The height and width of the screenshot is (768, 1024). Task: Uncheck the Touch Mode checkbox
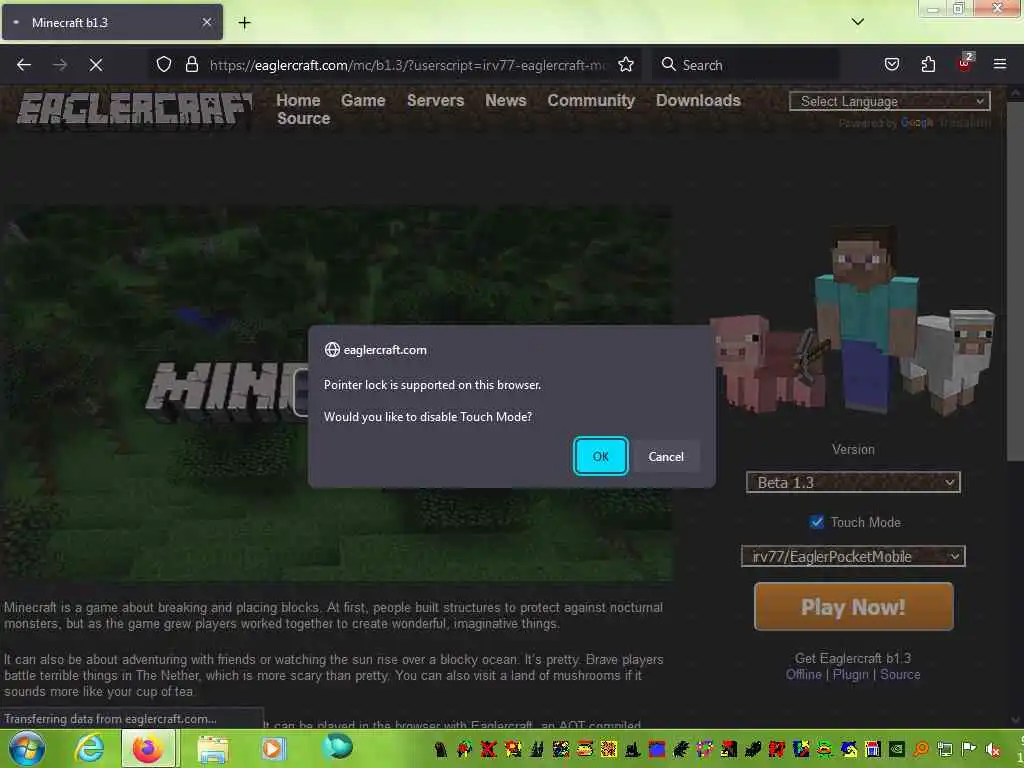(816, 522)
